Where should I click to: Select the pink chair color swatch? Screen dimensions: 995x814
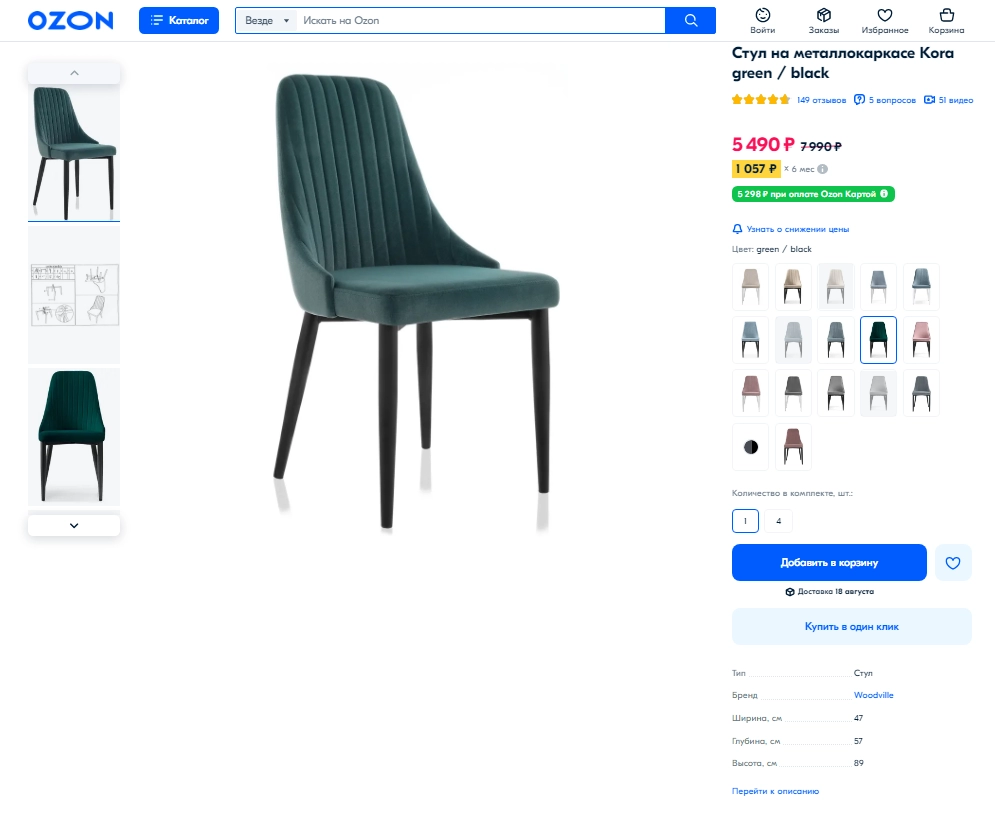point(921,340)
